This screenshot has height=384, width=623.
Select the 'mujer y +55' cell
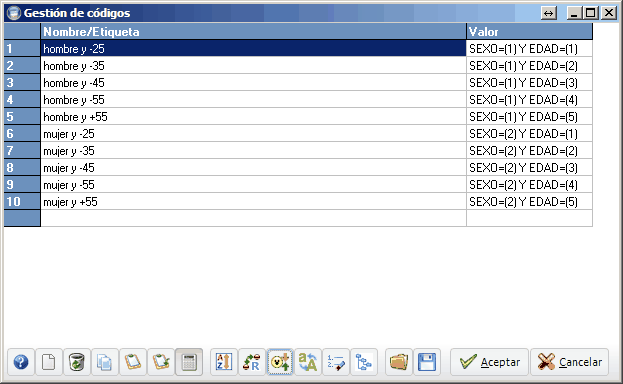253,202
